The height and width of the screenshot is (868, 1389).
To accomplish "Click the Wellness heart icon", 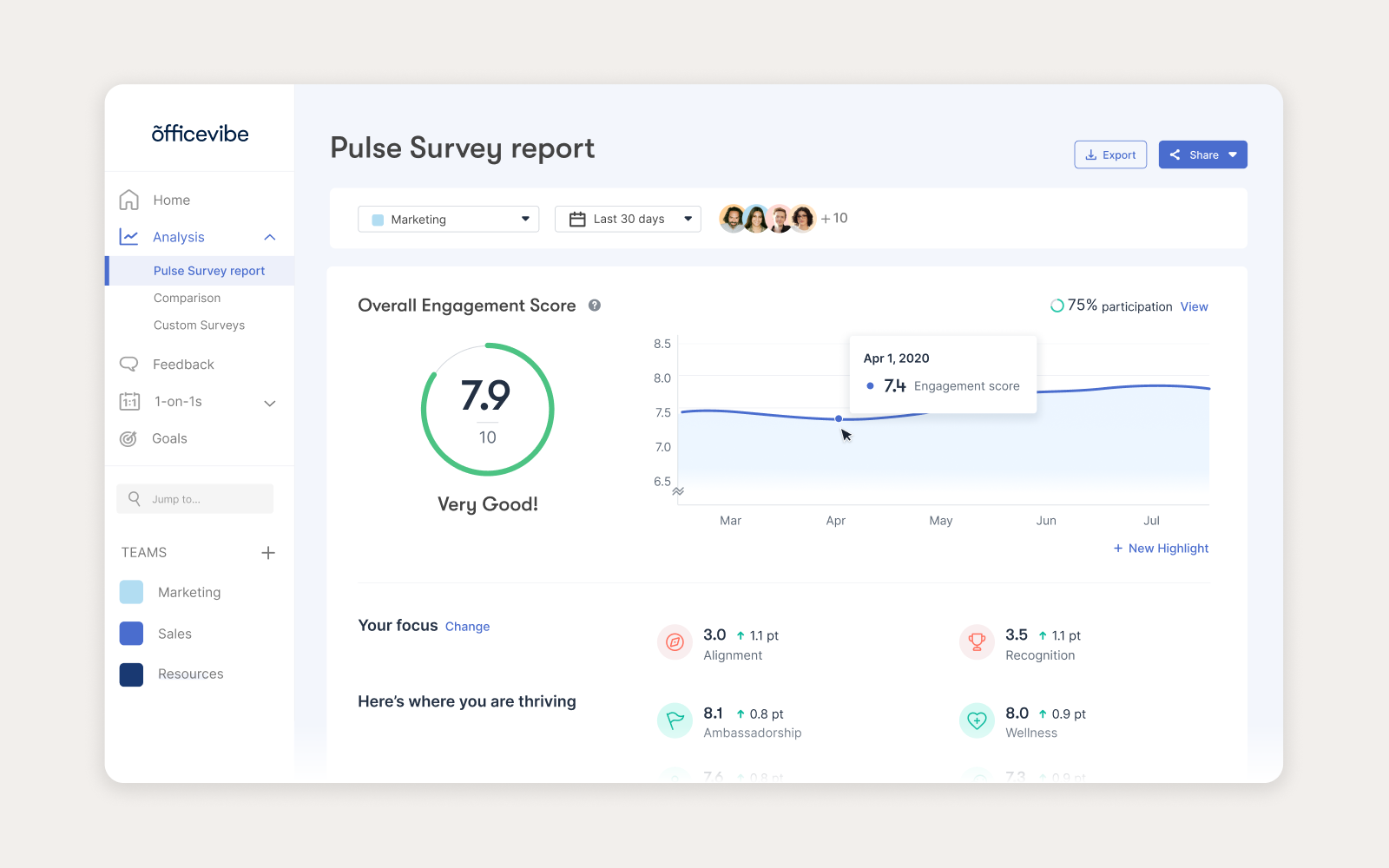I will [977, 720].
